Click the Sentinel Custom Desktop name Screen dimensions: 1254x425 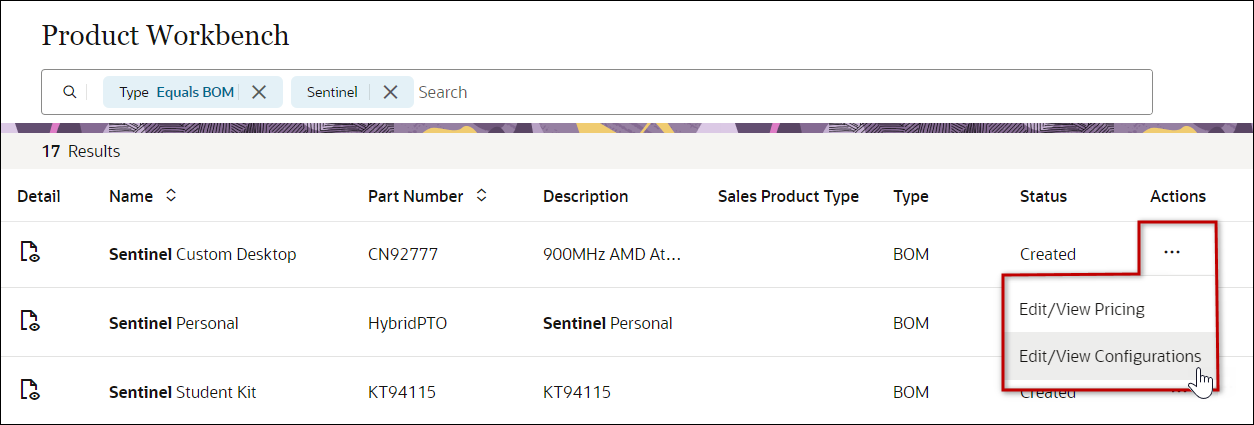tap(202, 254)
